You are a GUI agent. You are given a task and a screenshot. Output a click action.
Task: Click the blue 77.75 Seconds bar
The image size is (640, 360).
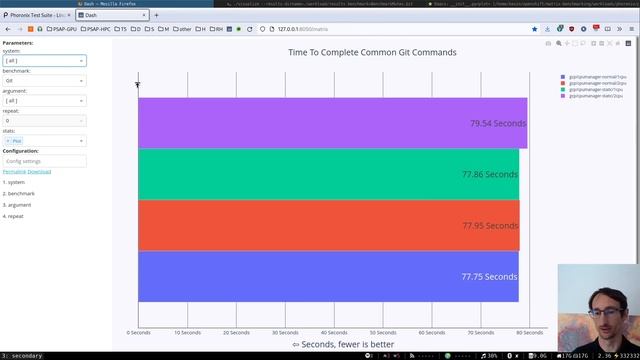pyautogui.click(x=329, y=277)
